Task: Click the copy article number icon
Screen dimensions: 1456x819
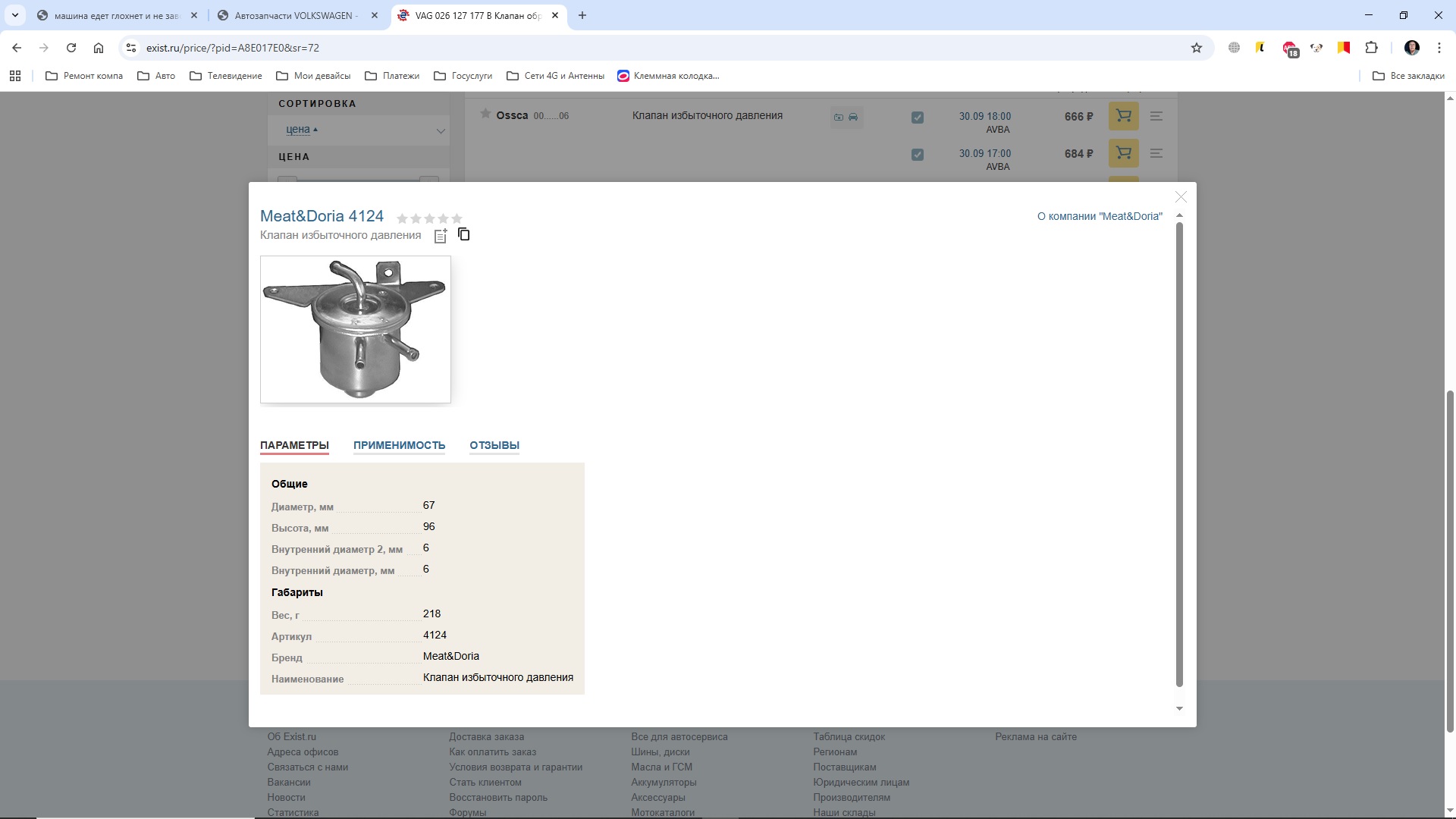Action: click(x=464, y=234)
